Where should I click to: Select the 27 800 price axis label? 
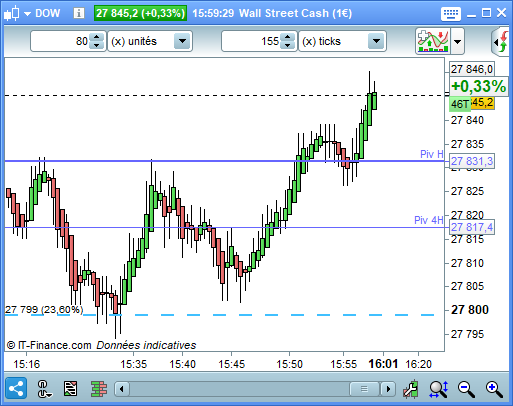pyautogui.click(x=470, y=310)
